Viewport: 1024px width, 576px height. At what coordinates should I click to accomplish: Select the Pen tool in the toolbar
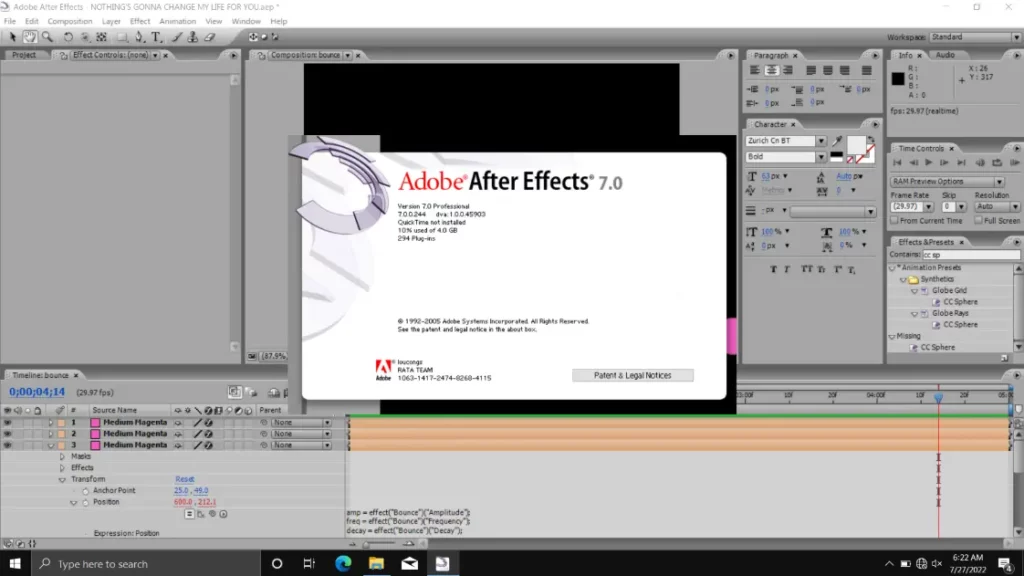click(139, 37)
